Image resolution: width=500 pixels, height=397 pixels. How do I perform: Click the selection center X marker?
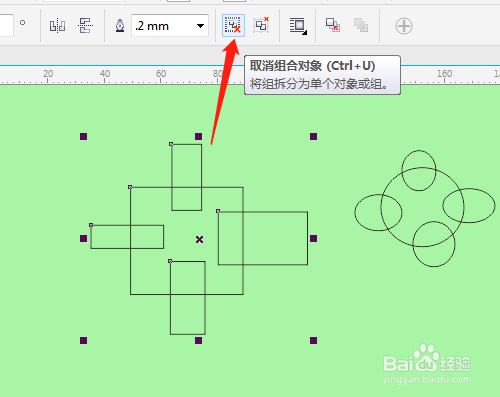tap(199, 239)
